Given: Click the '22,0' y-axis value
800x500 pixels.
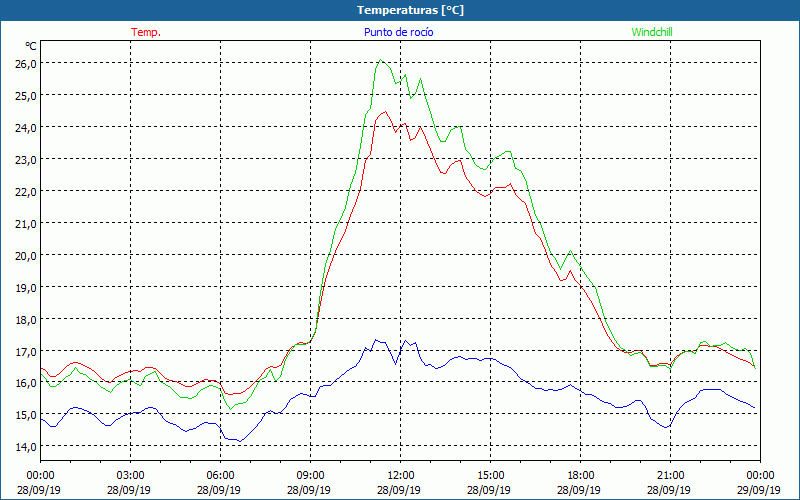Looking at the screenshot, I should [x=26, y=192].
